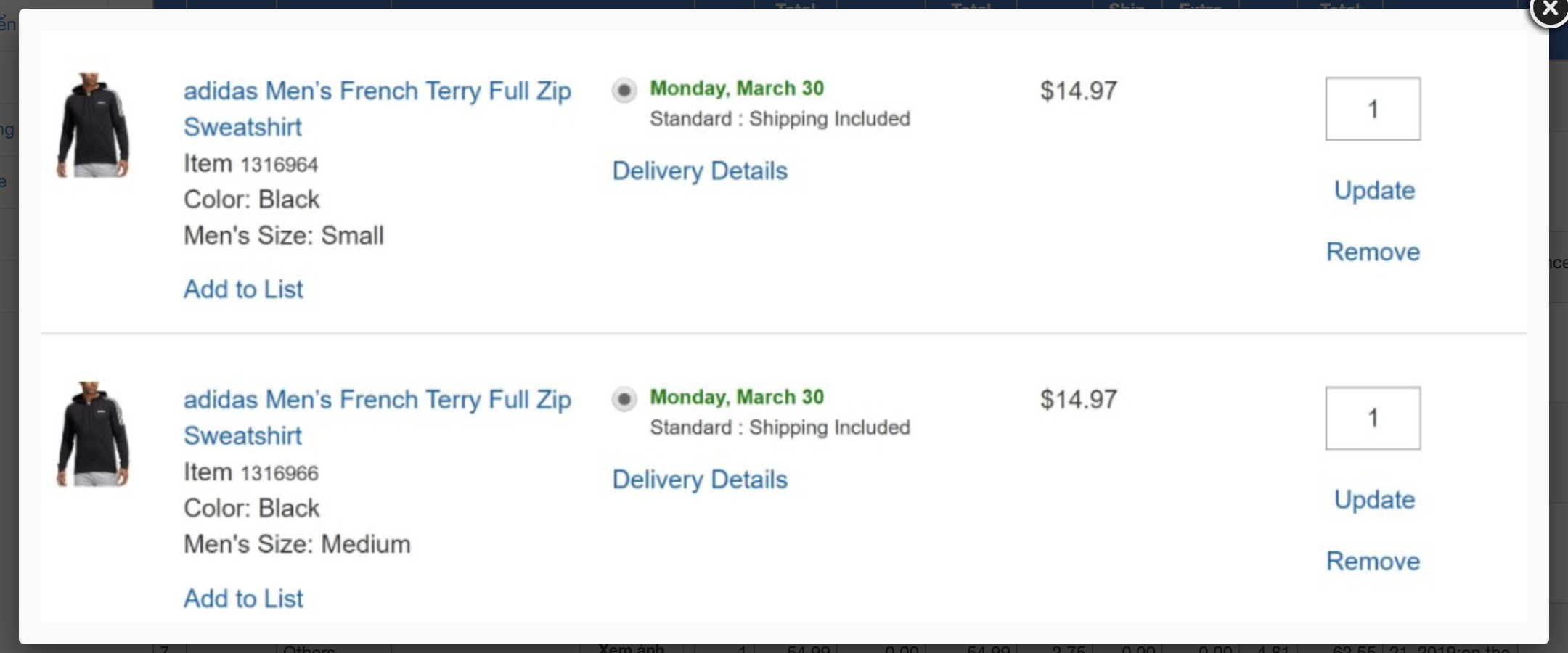View Delivery Details for item 1316964
The height and width of the screenshot is (653, 1568).
click(699, 171)
